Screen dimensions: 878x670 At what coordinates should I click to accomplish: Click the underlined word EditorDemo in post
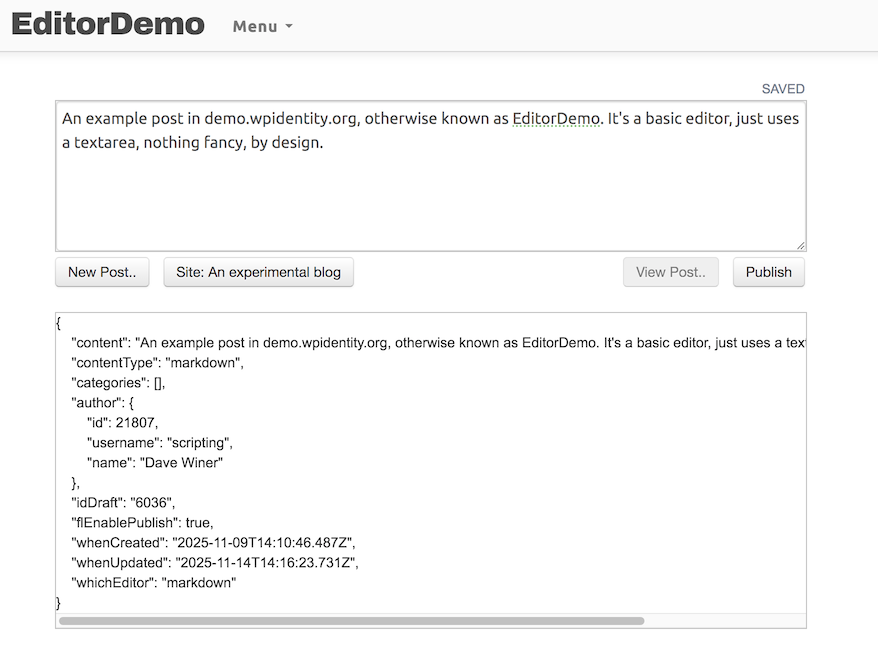click(556, 119)
